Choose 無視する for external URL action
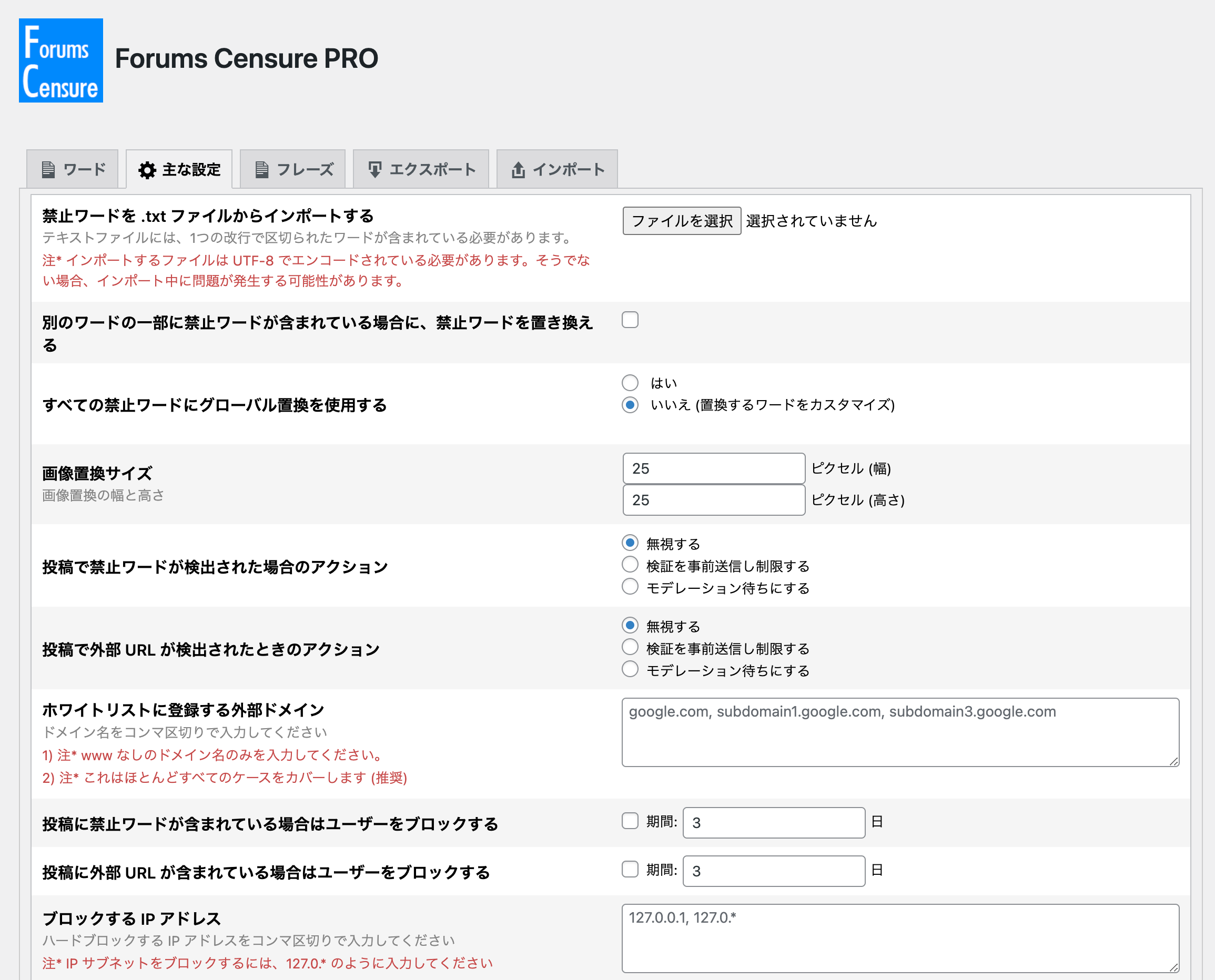This screenshot has width=1215, height=980. [x=630, y=626]
